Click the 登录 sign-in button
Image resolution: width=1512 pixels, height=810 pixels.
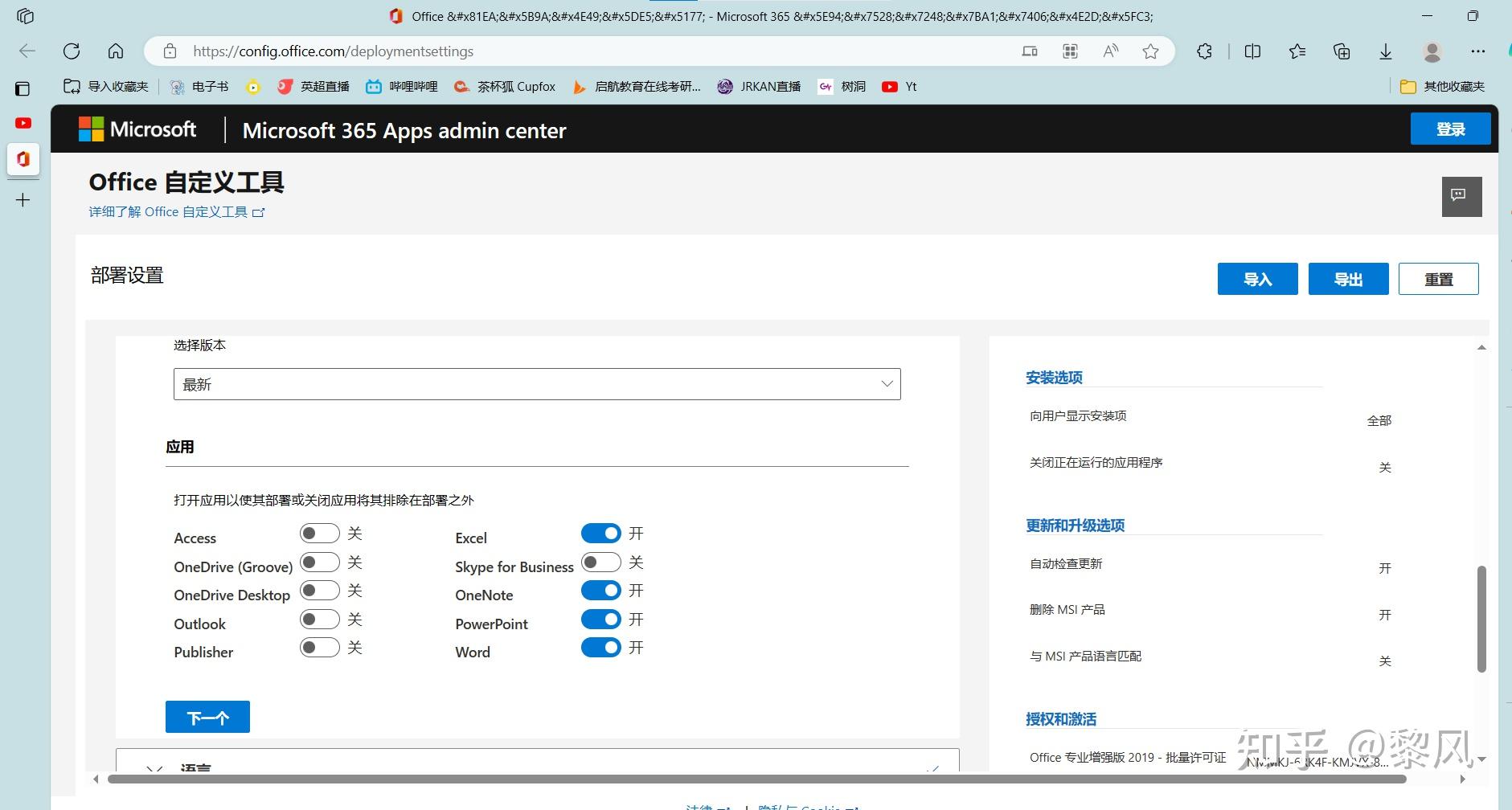1450,129
